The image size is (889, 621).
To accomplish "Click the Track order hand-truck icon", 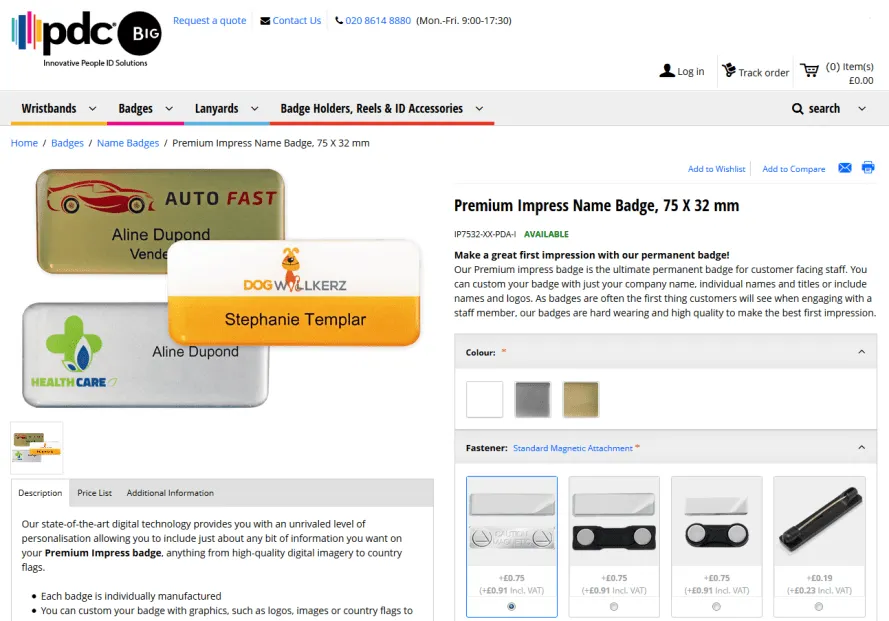I will click(x=729, y=70).
